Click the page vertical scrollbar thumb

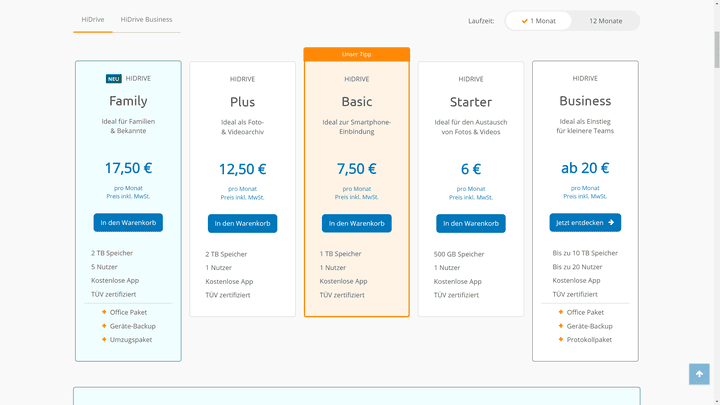716,50
